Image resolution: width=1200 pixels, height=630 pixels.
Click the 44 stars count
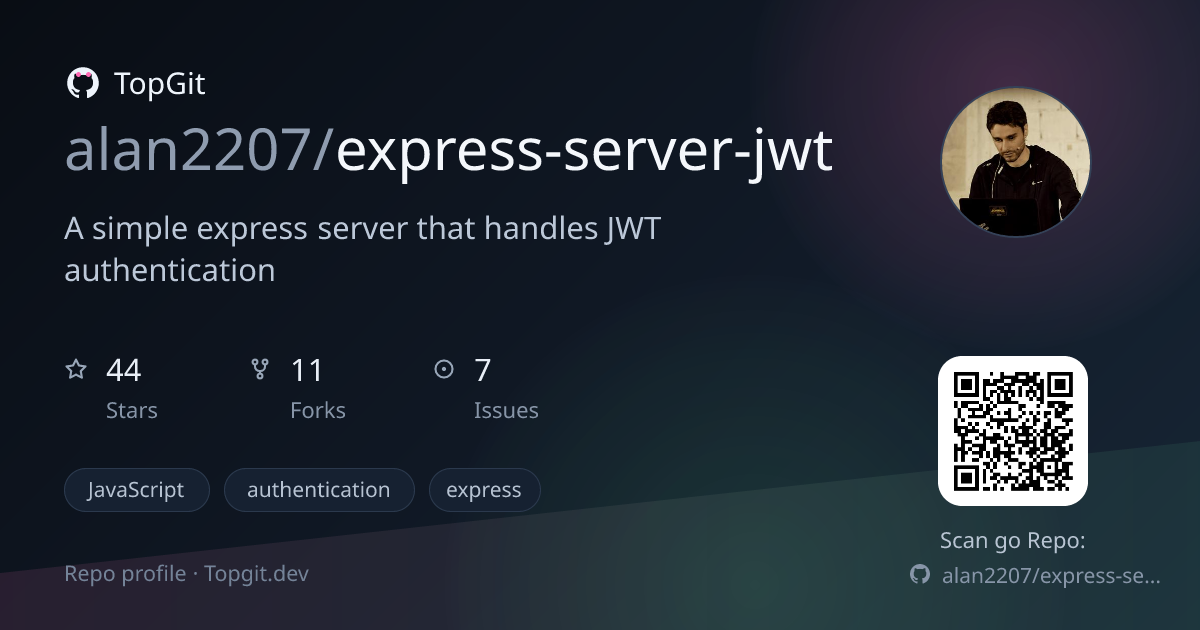(x=123, y=371)
